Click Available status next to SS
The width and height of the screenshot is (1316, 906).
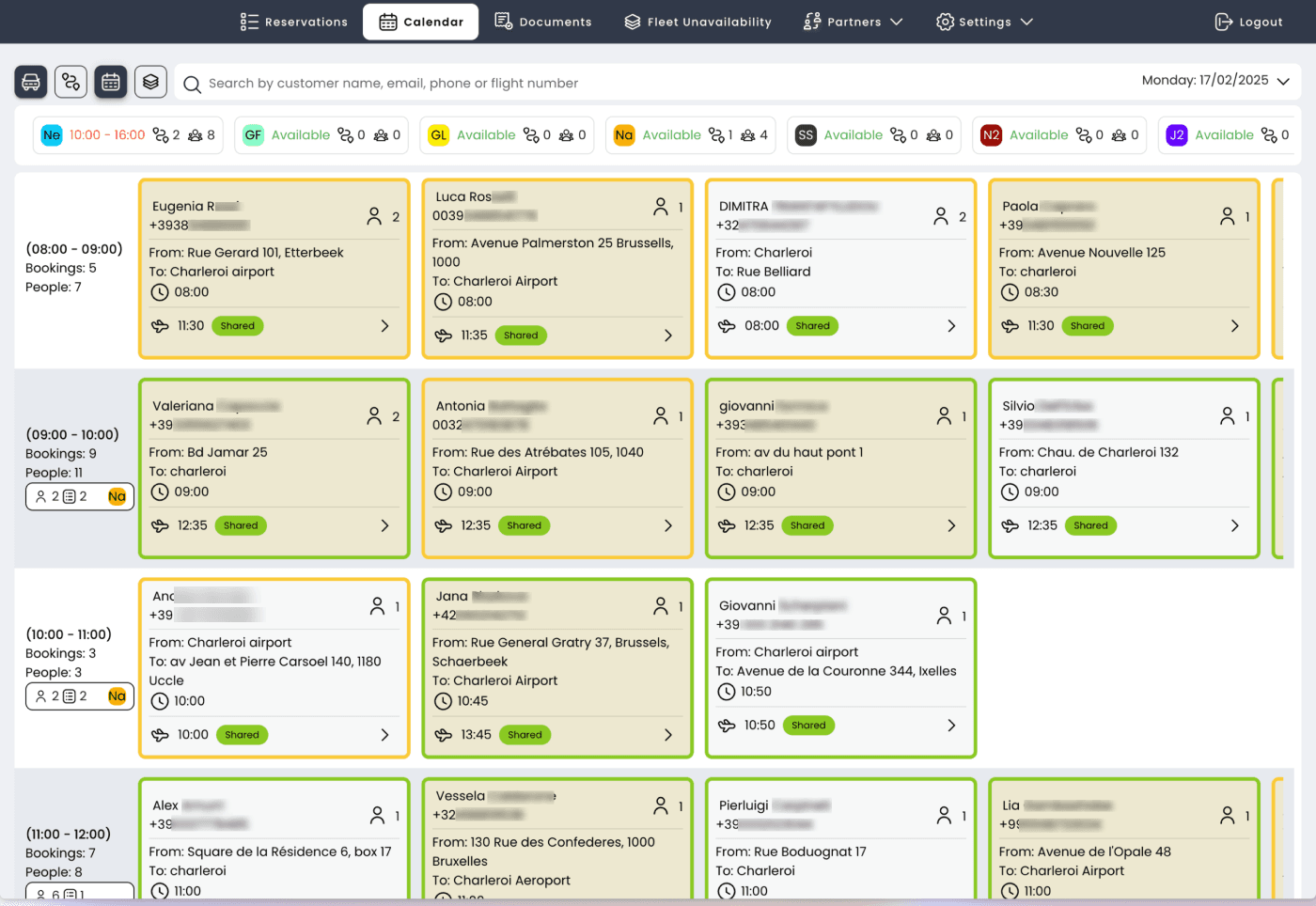pos(854,135)
